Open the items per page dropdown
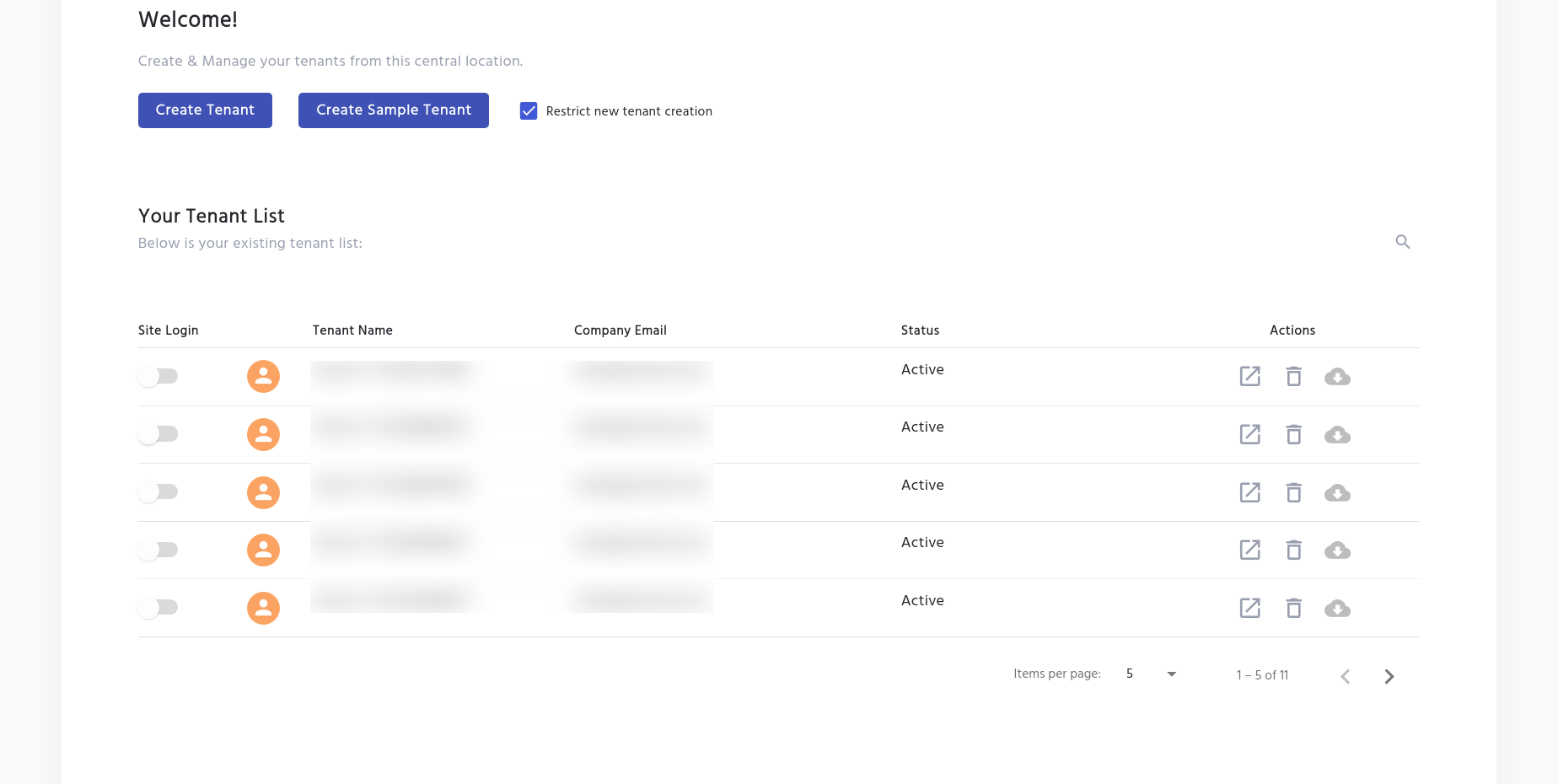The width and height of the screenshot is (1558, 784). point(1151,674)
